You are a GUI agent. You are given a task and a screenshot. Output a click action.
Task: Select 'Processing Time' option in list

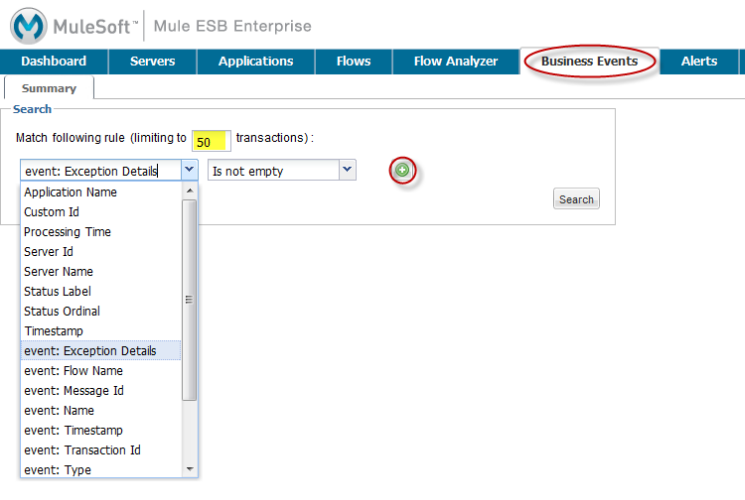67,232
